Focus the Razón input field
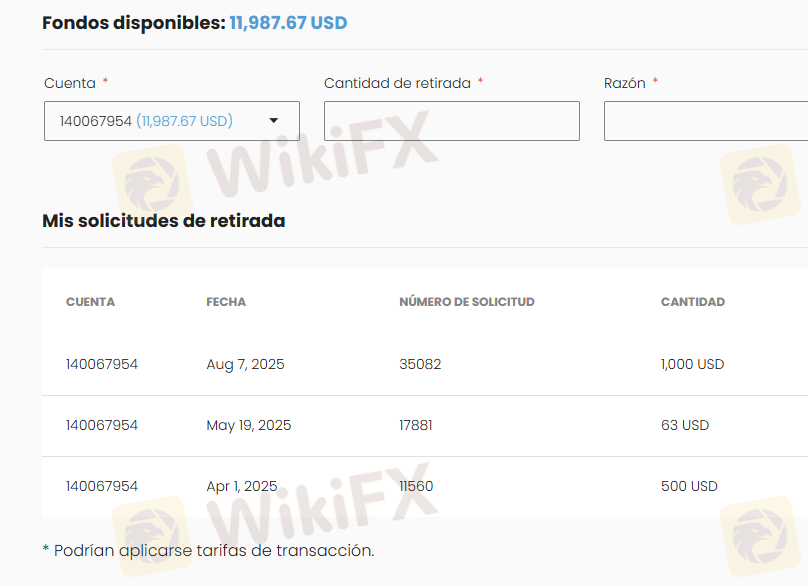 pos(706,121)
